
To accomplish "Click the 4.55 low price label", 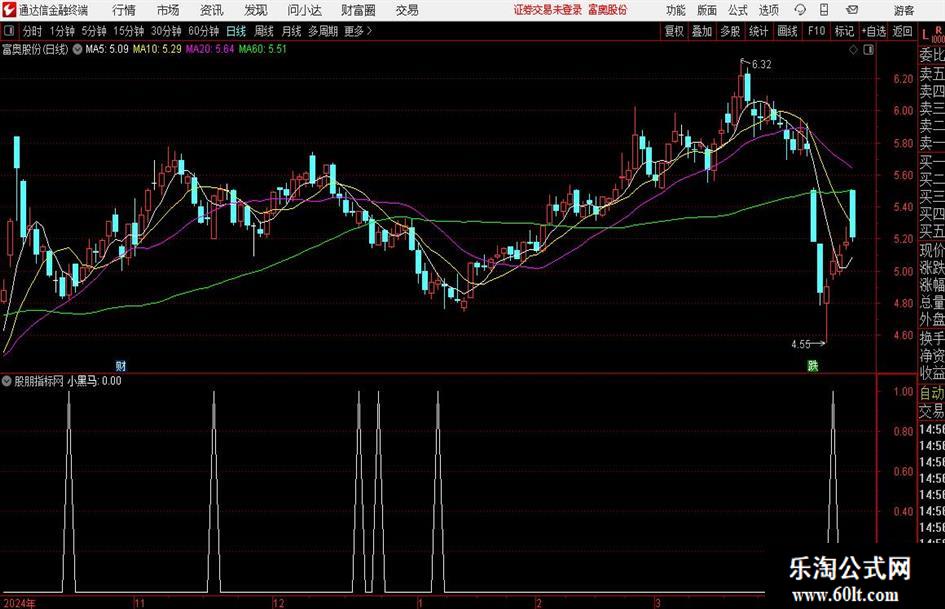I will (x=801, y=344).
